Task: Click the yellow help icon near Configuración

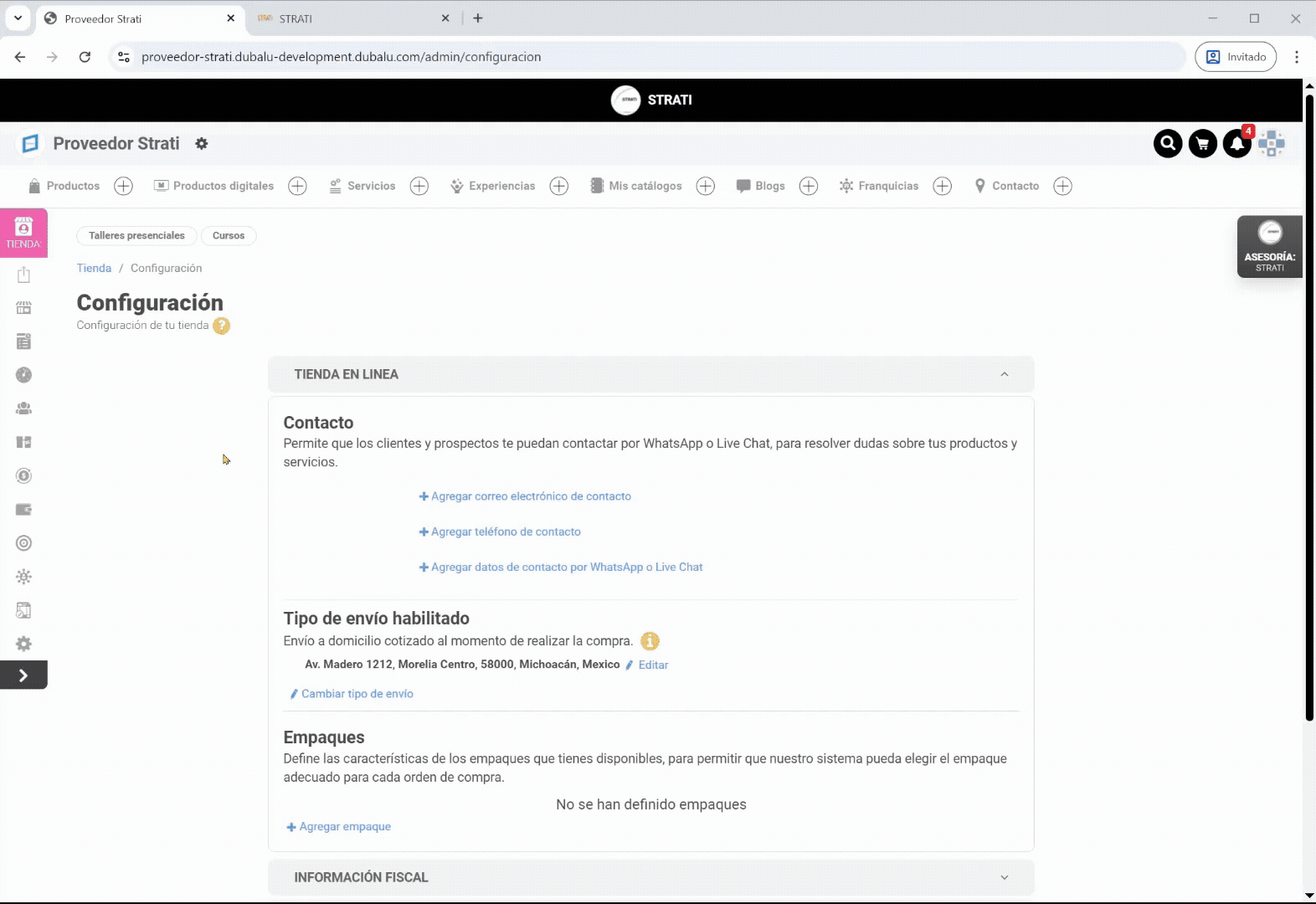Action: (x=221, y=326)
